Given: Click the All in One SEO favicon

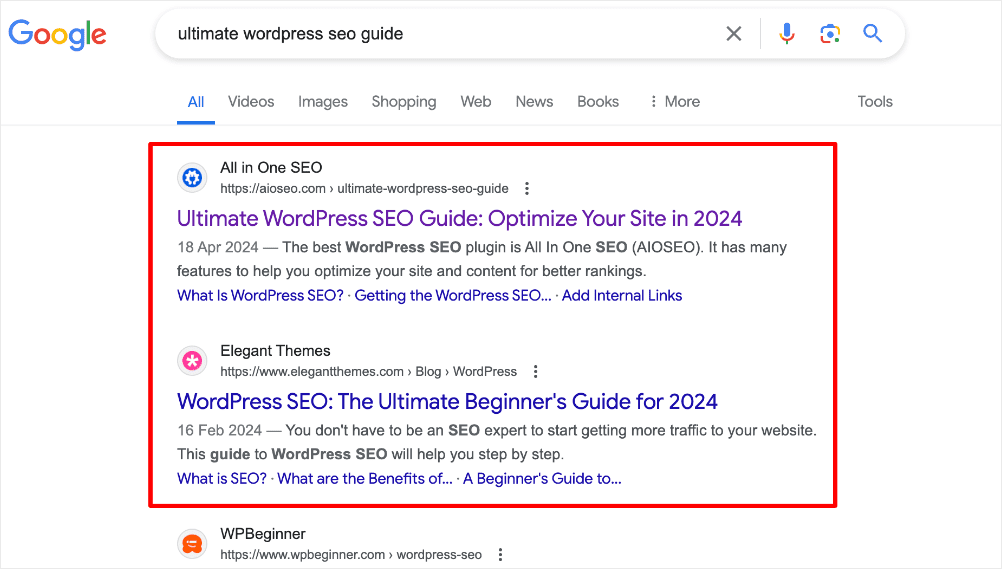Looking at the screenshot, I should click(x=192, y=178).
